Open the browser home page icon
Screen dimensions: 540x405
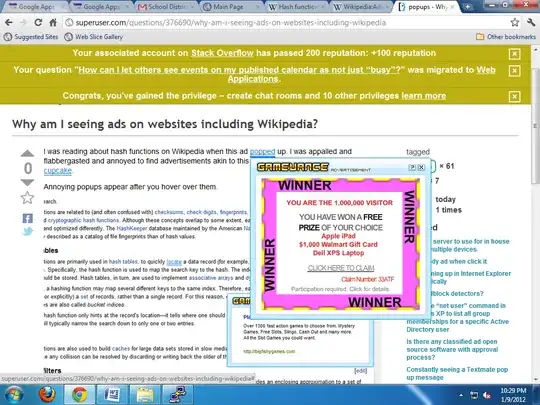[53, 23]
